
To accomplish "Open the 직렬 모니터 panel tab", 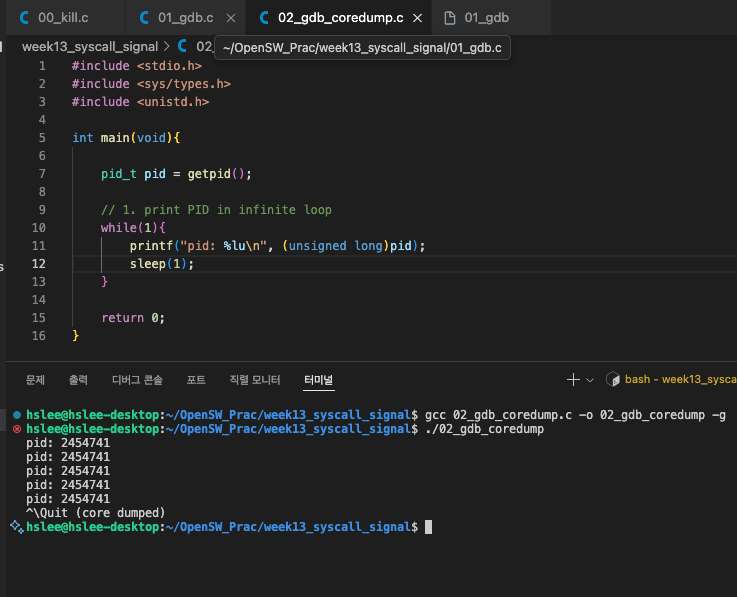I will [255, 380].
